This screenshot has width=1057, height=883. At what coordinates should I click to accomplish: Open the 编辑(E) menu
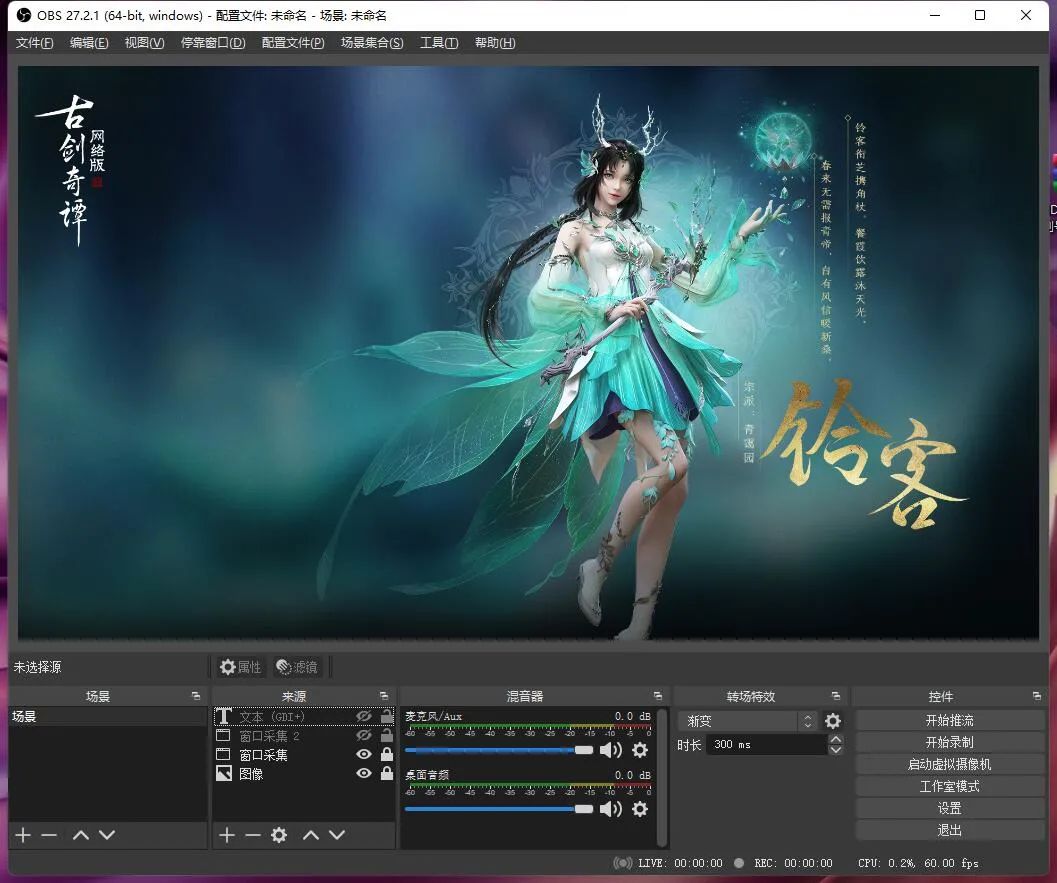89,43
